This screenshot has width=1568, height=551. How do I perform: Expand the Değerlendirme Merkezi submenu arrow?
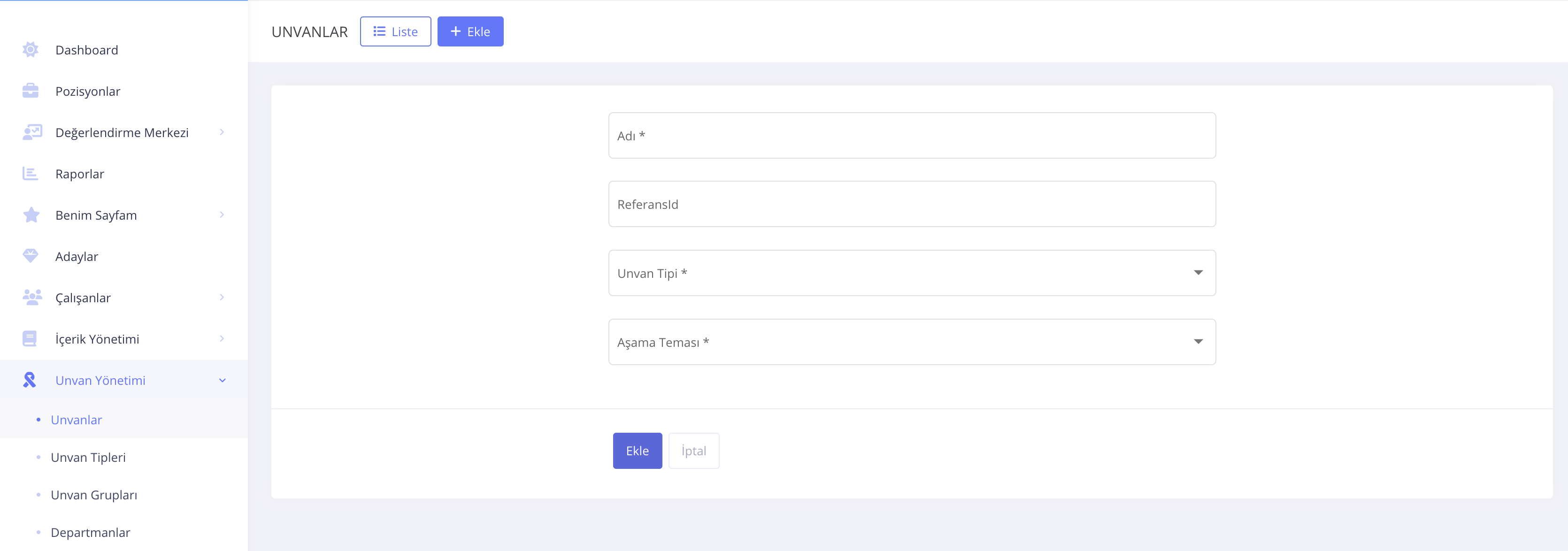click(222, 132)
